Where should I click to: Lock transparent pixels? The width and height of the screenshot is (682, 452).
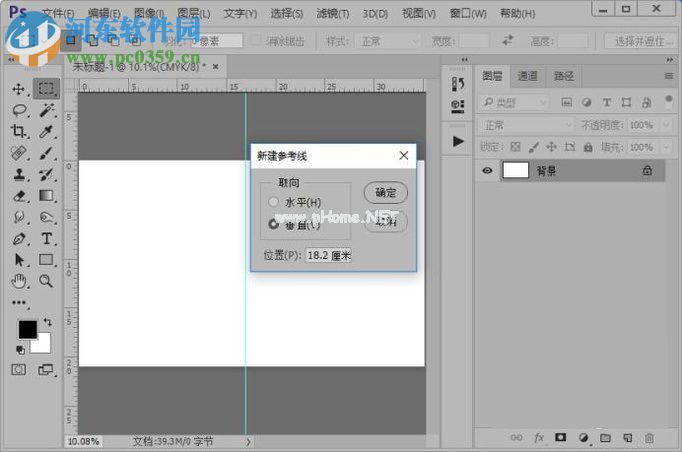(x=515, y=147)
